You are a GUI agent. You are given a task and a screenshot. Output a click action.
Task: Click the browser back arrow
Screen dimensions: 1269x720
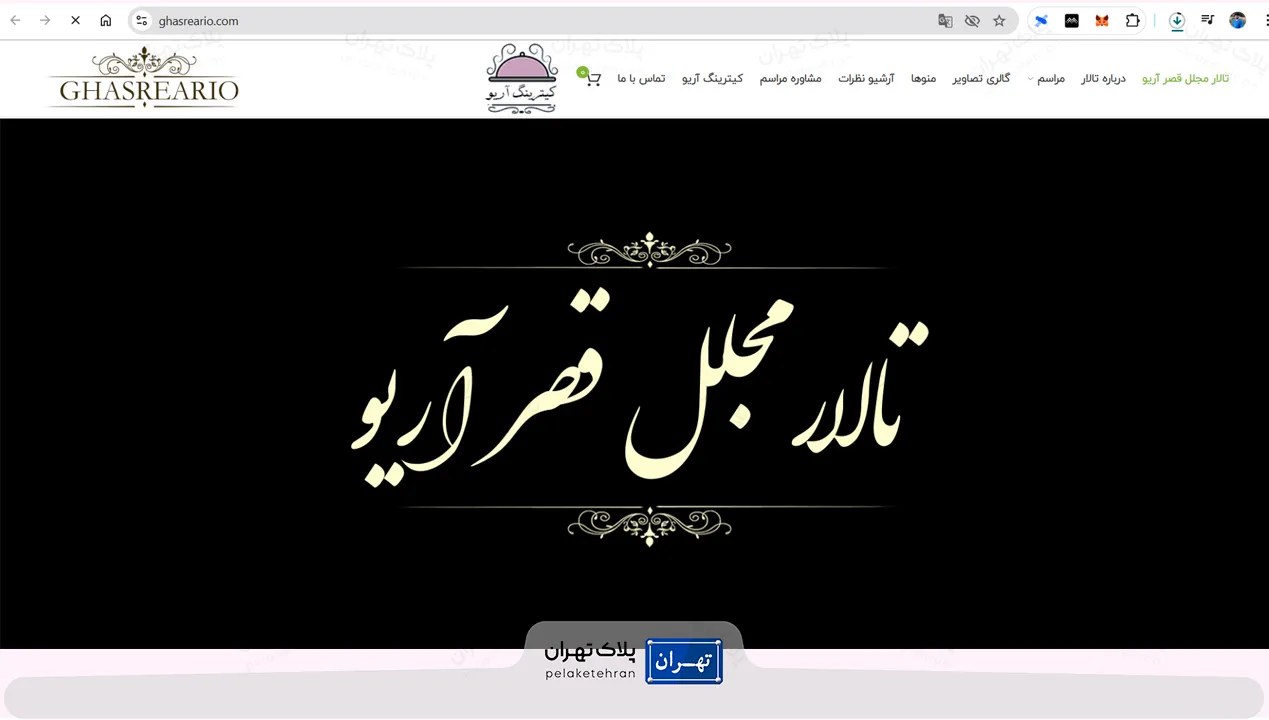point(15,20)
